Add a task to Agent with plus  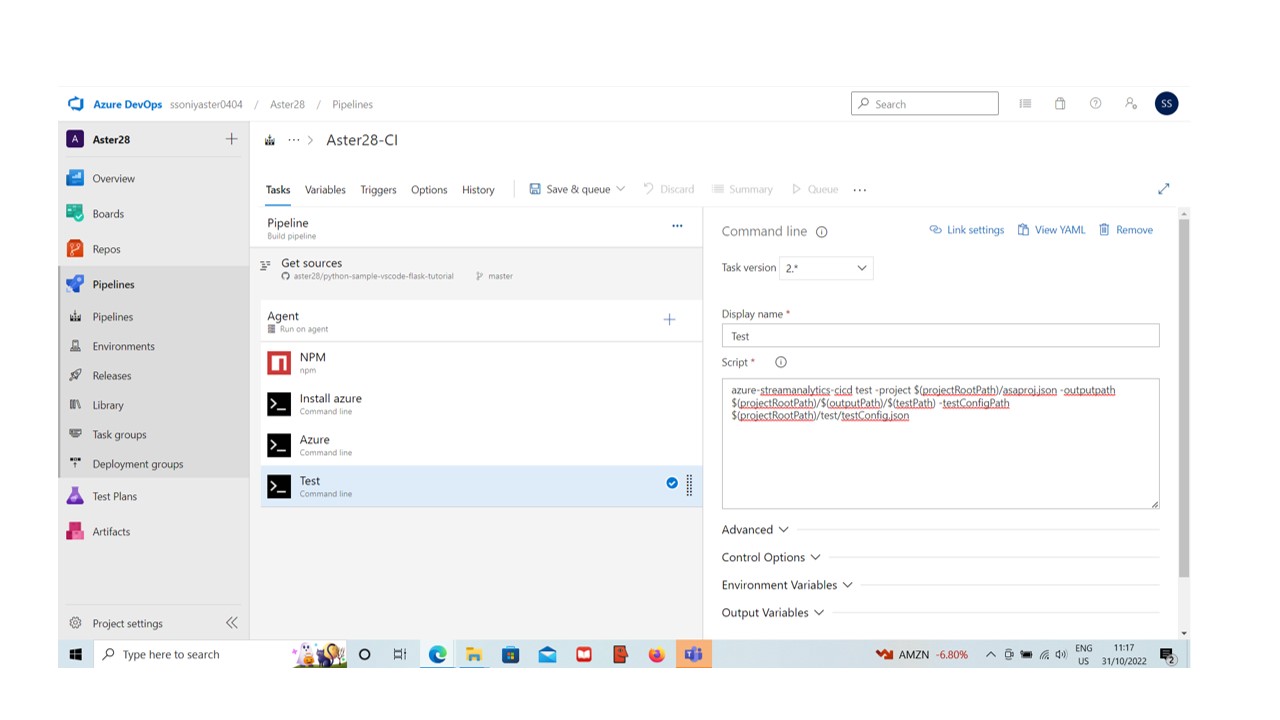point(669,320)
